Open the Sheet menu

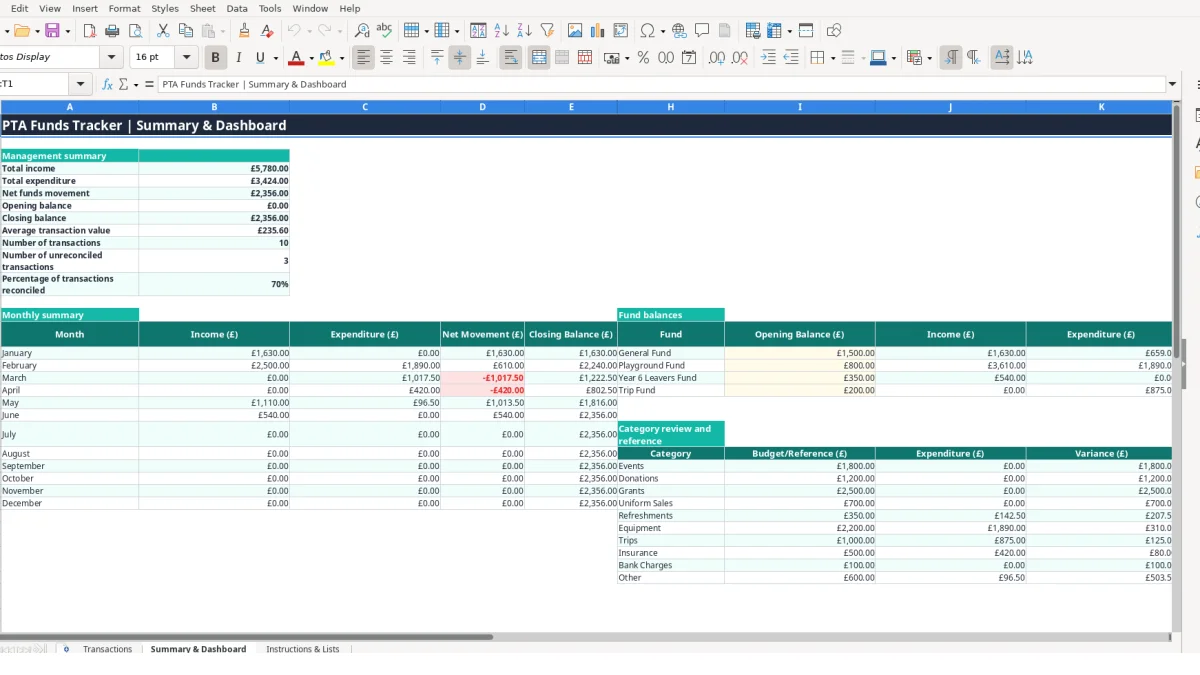(x=203, y=8)
